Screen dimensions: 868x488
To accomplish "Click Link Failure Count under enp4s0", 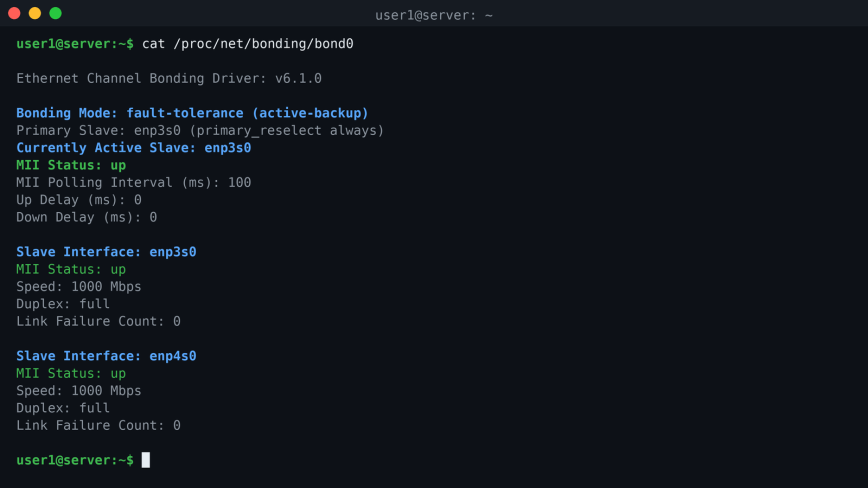I will point(99,425).
